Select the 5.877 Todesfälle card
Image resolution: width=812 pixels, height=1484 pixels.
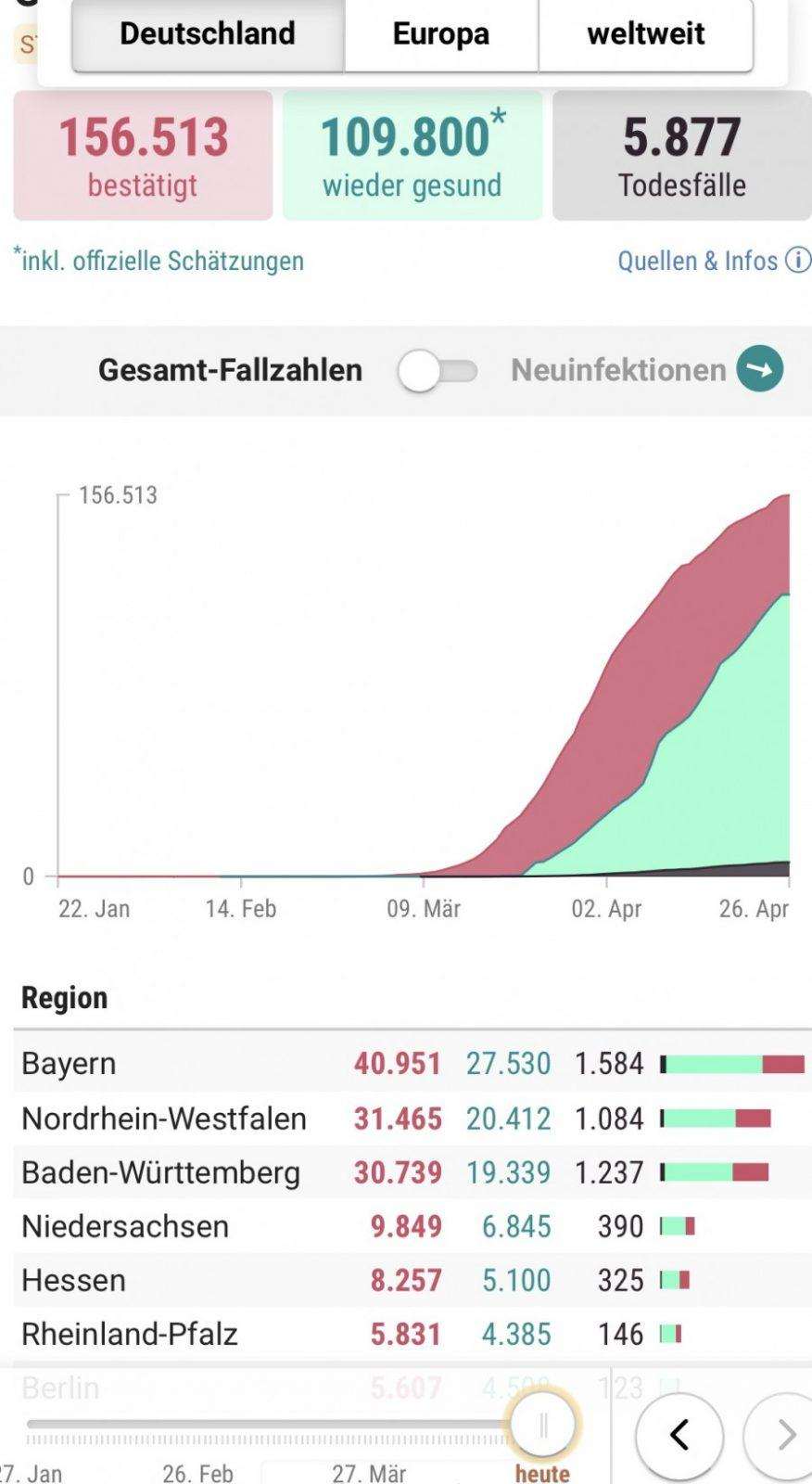point(682,156)
